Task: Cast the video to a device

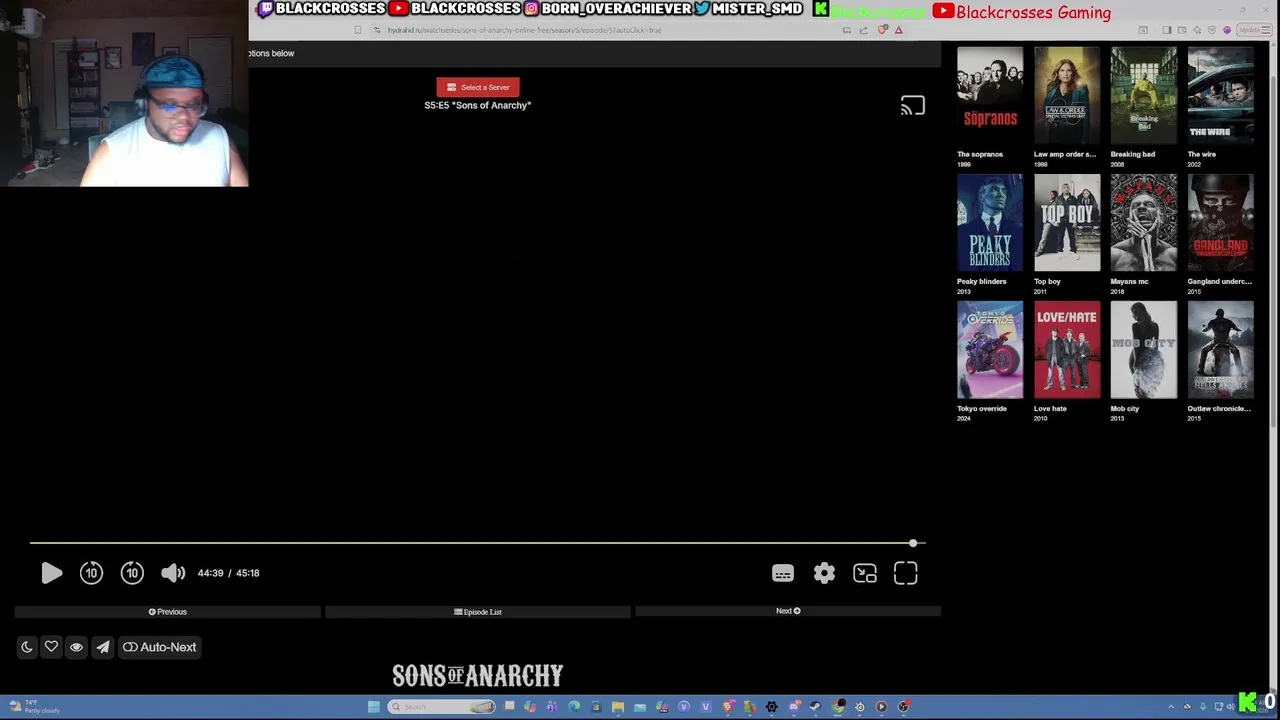Action: point(912,106)
